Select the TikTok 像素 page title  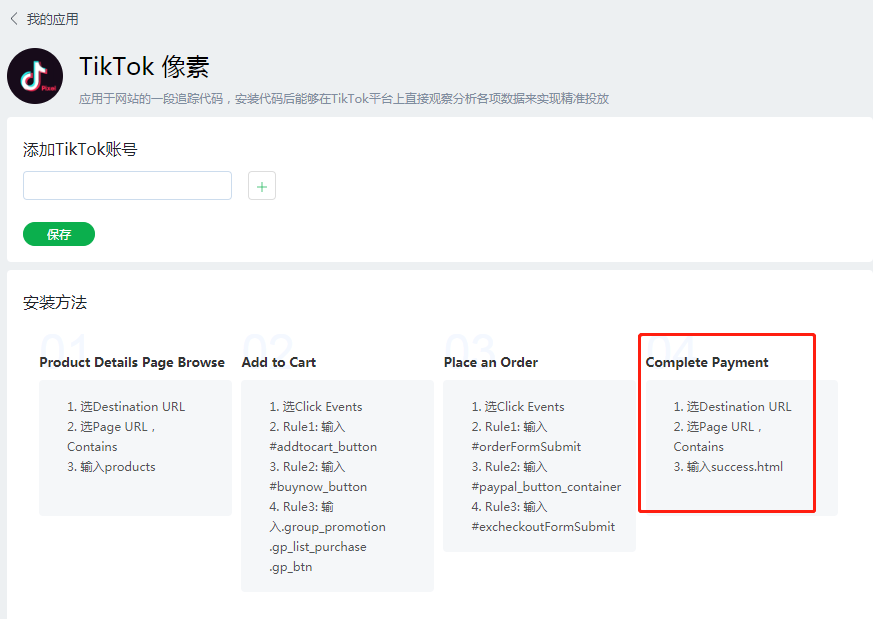point(144,67)
